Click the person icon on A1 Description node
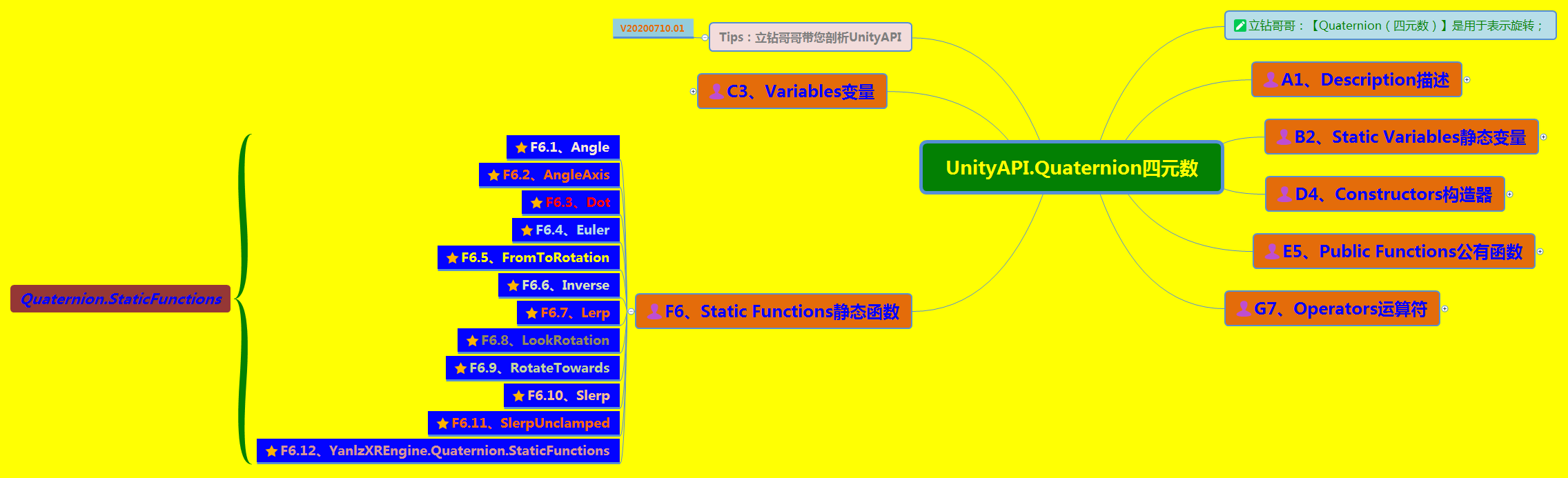Screen dimensions: 1568x478 point(1271,79)
